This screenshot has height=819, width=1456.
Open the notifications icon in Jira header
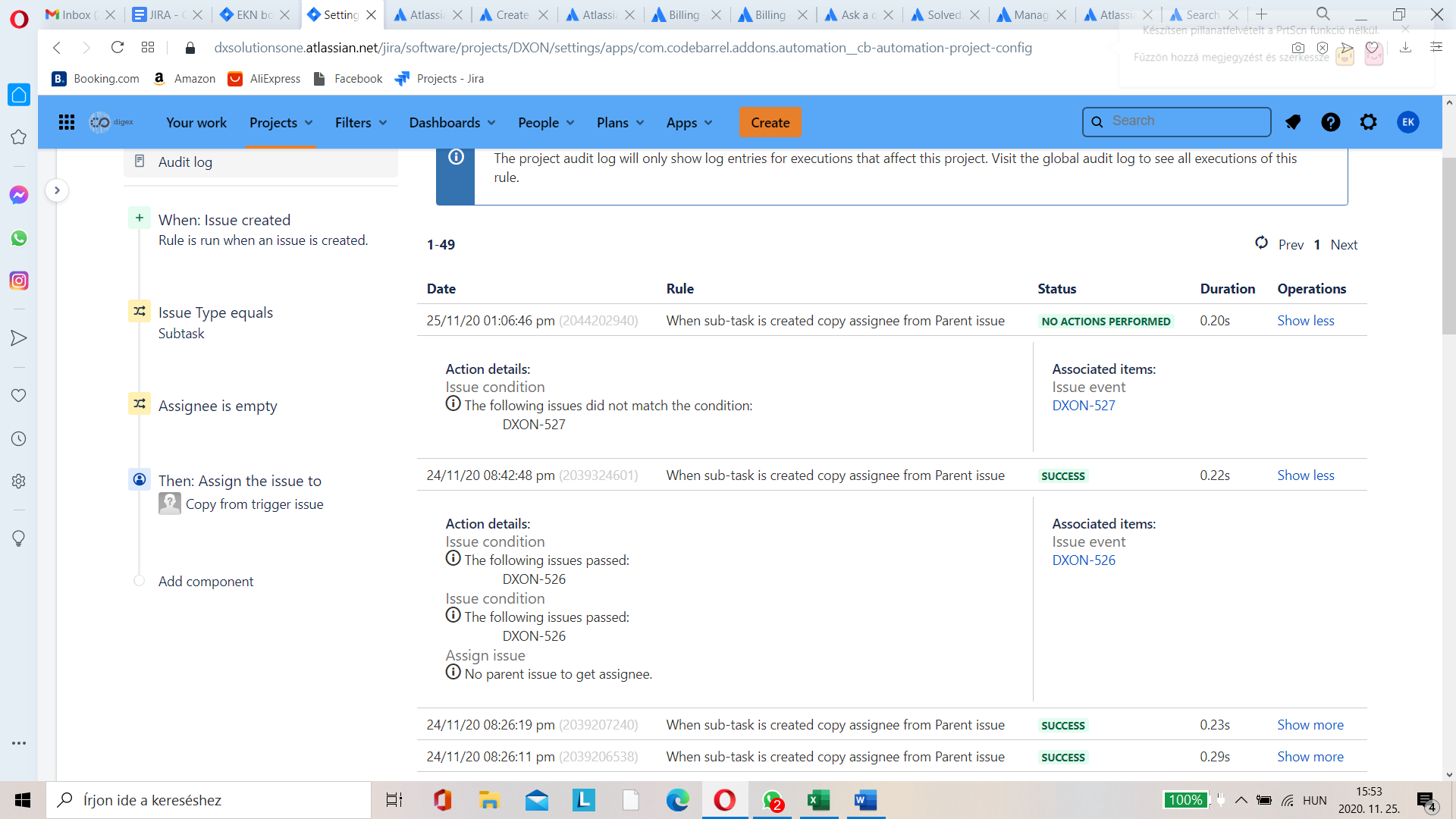point(1293,122)
